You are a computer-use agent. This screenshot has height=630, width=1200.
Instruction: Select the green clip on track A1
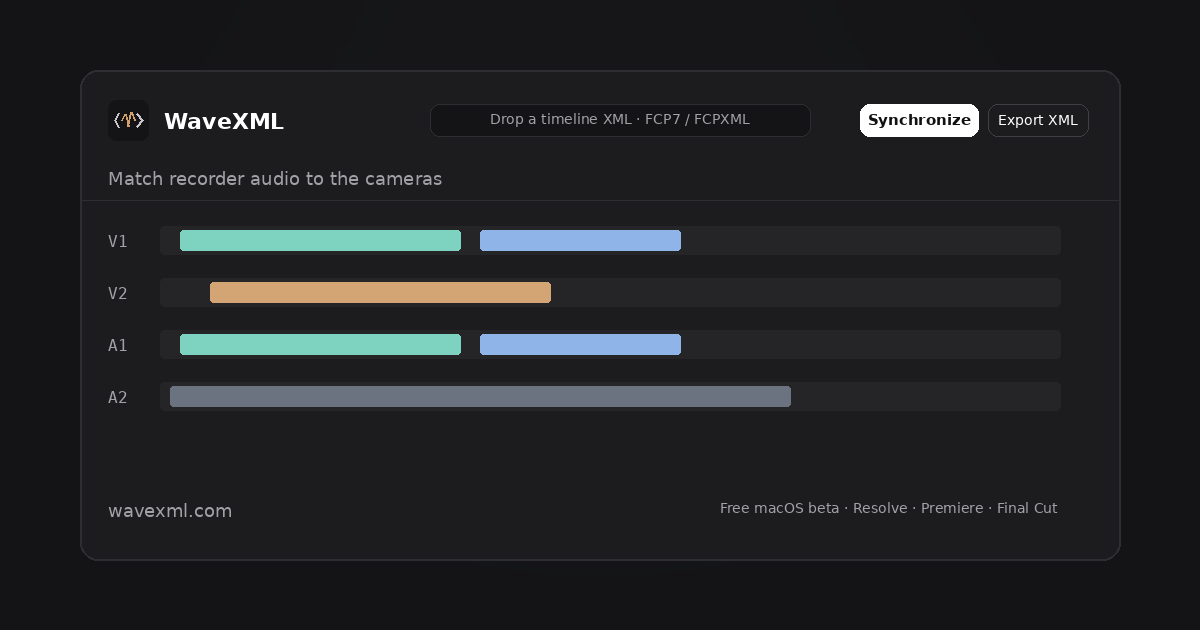(320, 344)
